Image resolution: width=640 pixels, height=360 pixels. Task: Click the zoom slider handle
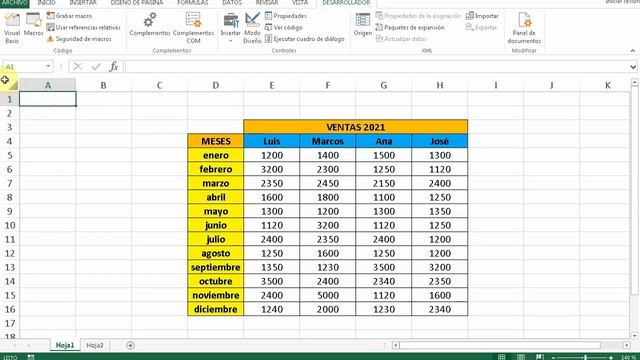click(584, 358)
